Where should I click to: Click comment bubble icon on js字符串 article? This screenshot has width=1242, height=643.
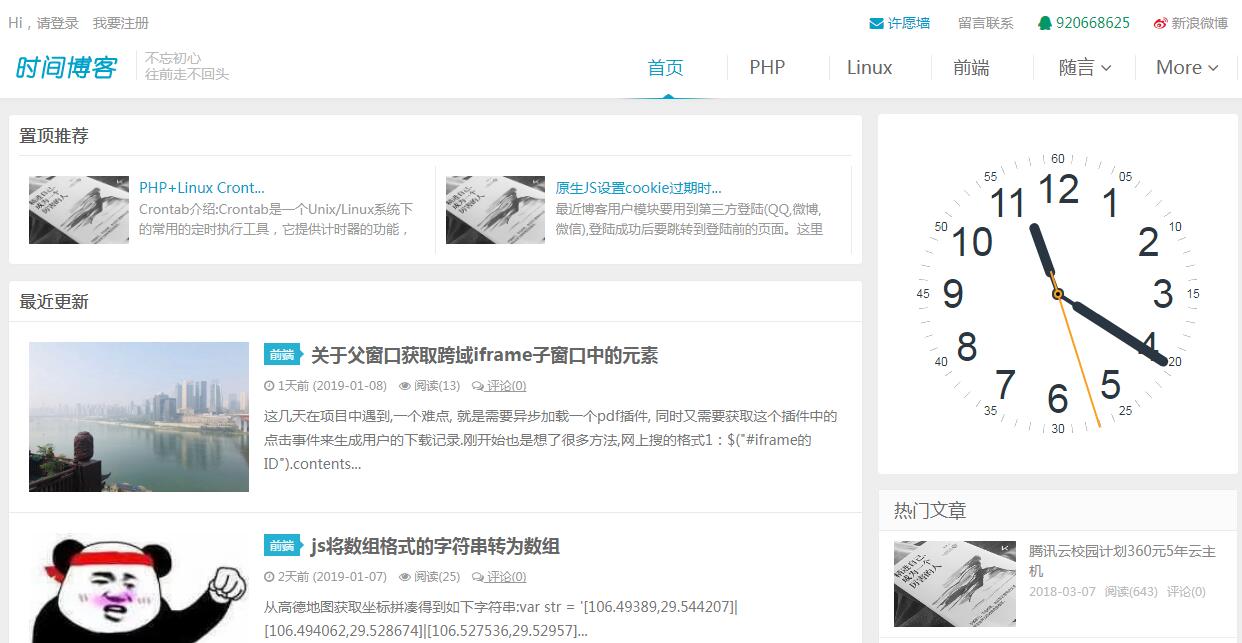(x=478, y=577)
